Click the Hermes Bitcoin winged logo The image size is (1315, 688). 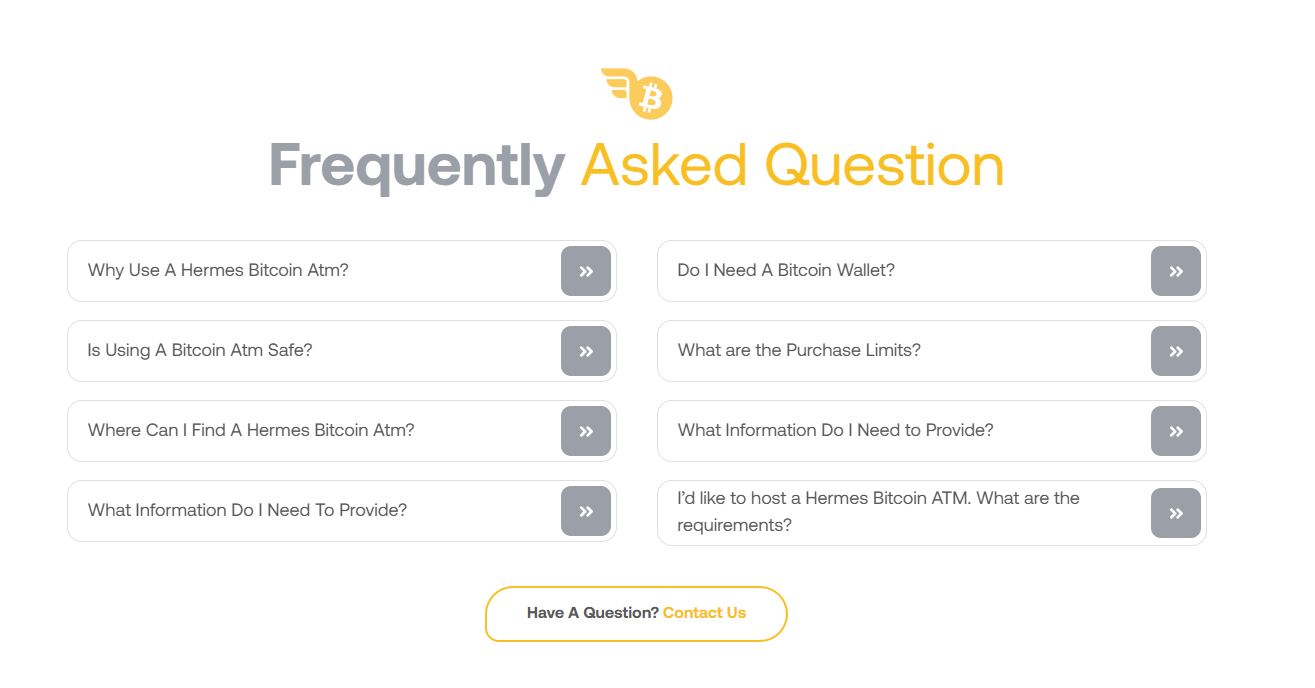[x=637, y=93]
